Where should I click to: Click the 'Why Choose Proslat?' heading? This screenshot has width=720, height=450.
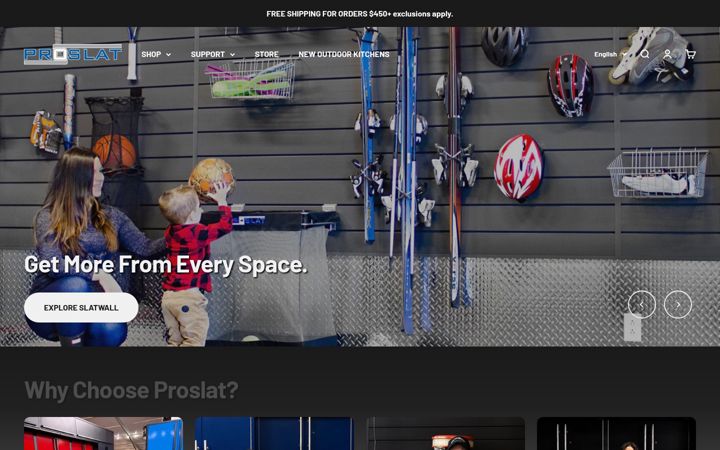[x=131, y=390]
